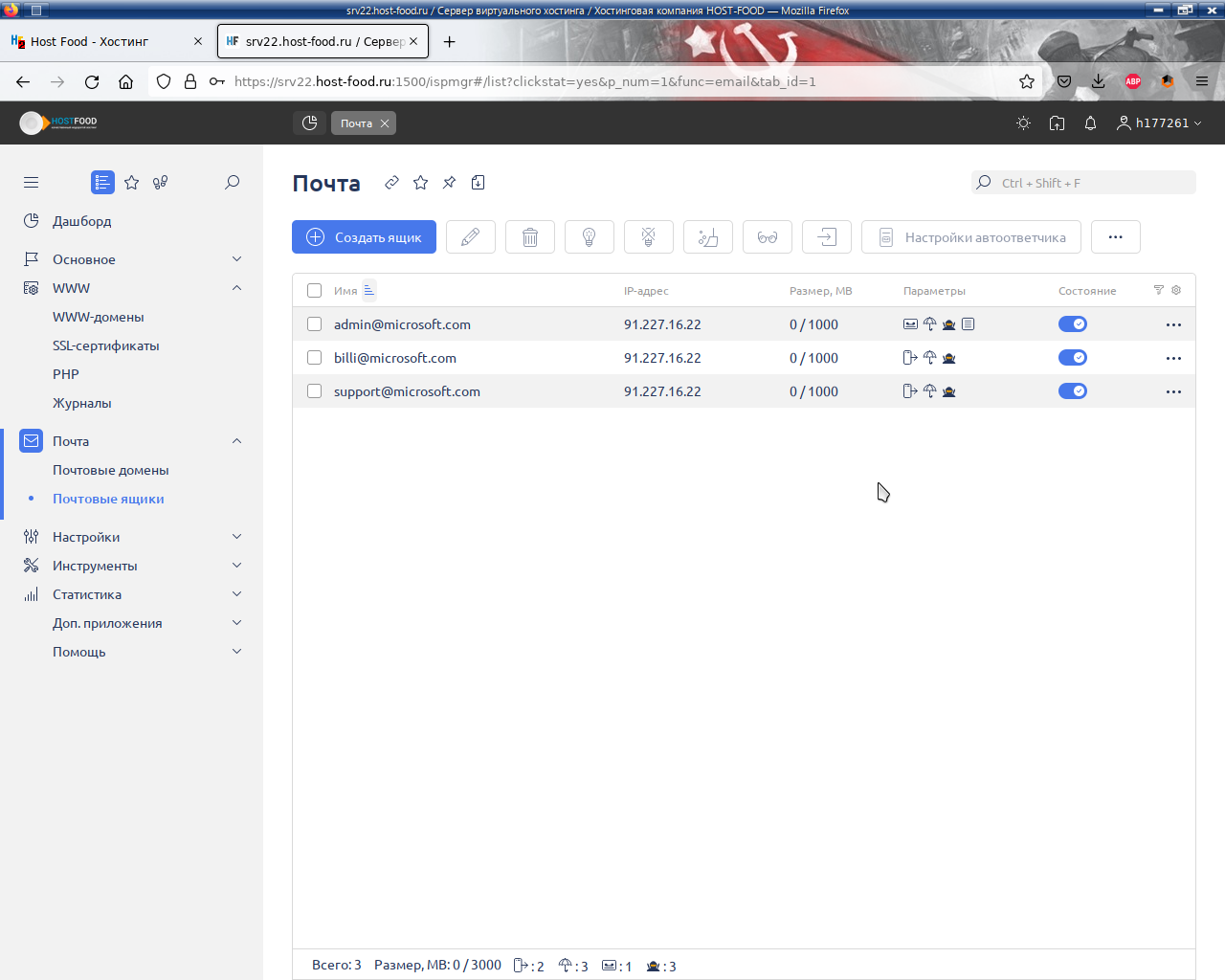Open Дашборд in sidebar
The image size is (1225, 980).
(x=81, y=221)
